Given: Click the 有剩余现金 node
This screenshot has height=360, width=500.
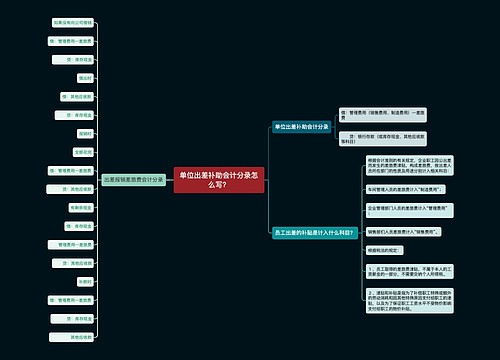Looking at the screenshot, I should 81,208.
